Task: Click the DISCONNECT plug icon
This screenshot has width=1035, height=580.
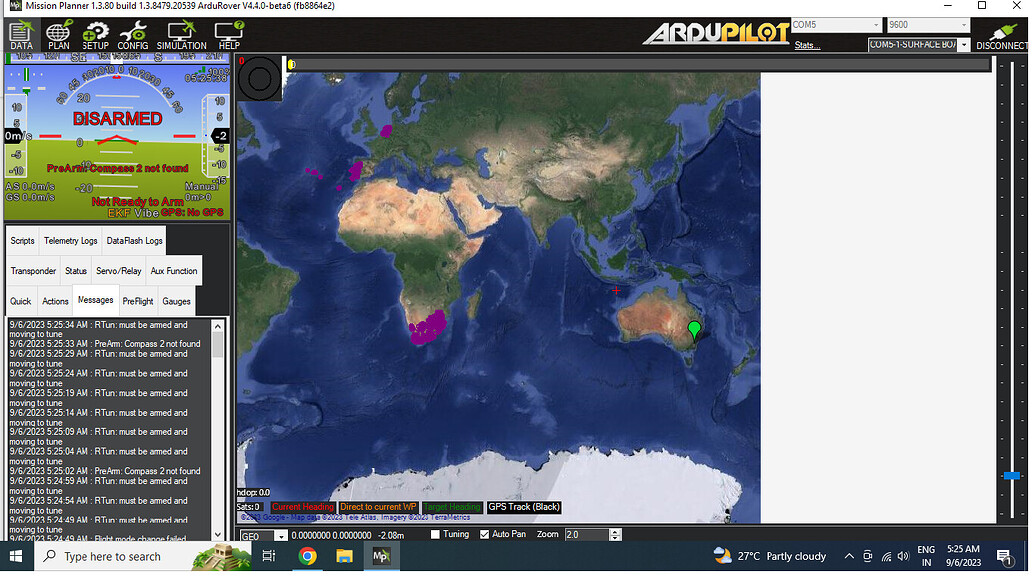Action: tap(1001, 34)
